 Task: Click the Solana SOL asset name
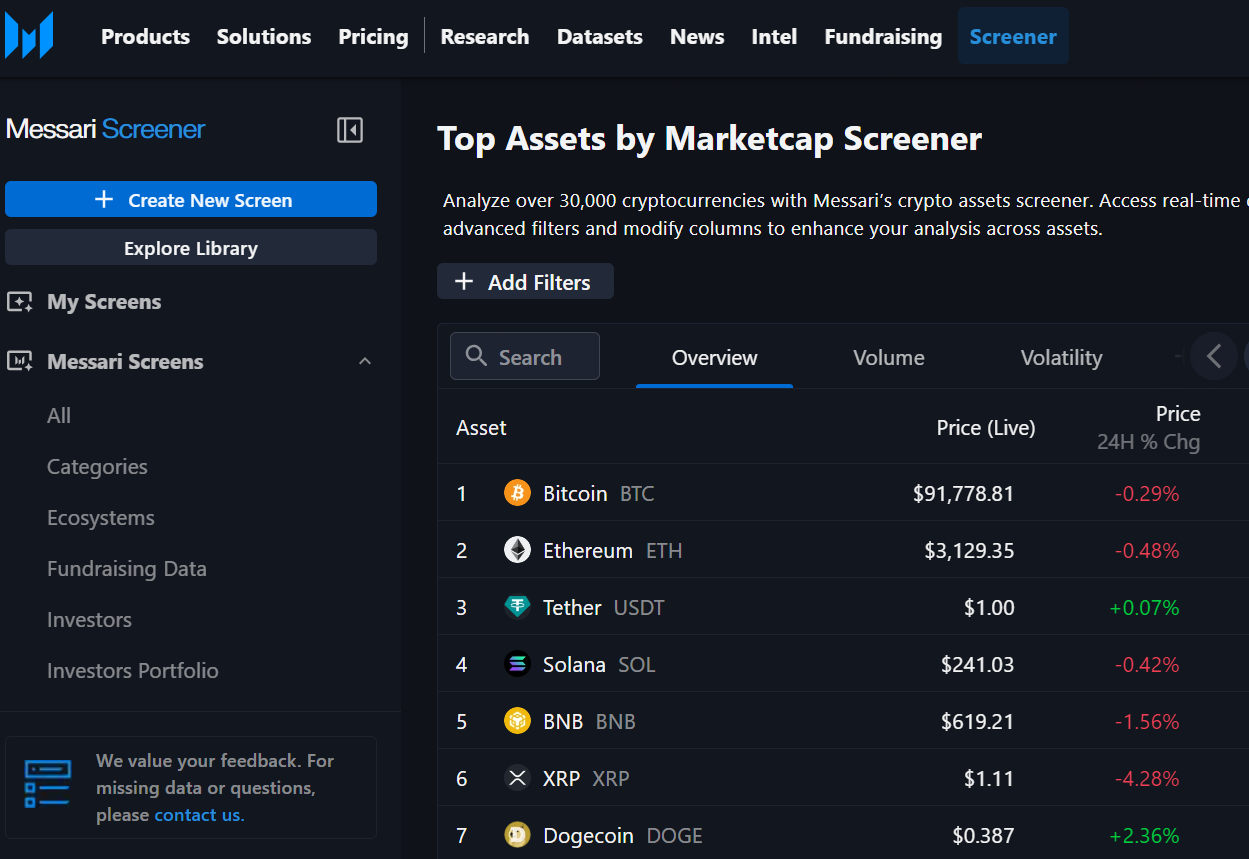(x=599, y=664)
